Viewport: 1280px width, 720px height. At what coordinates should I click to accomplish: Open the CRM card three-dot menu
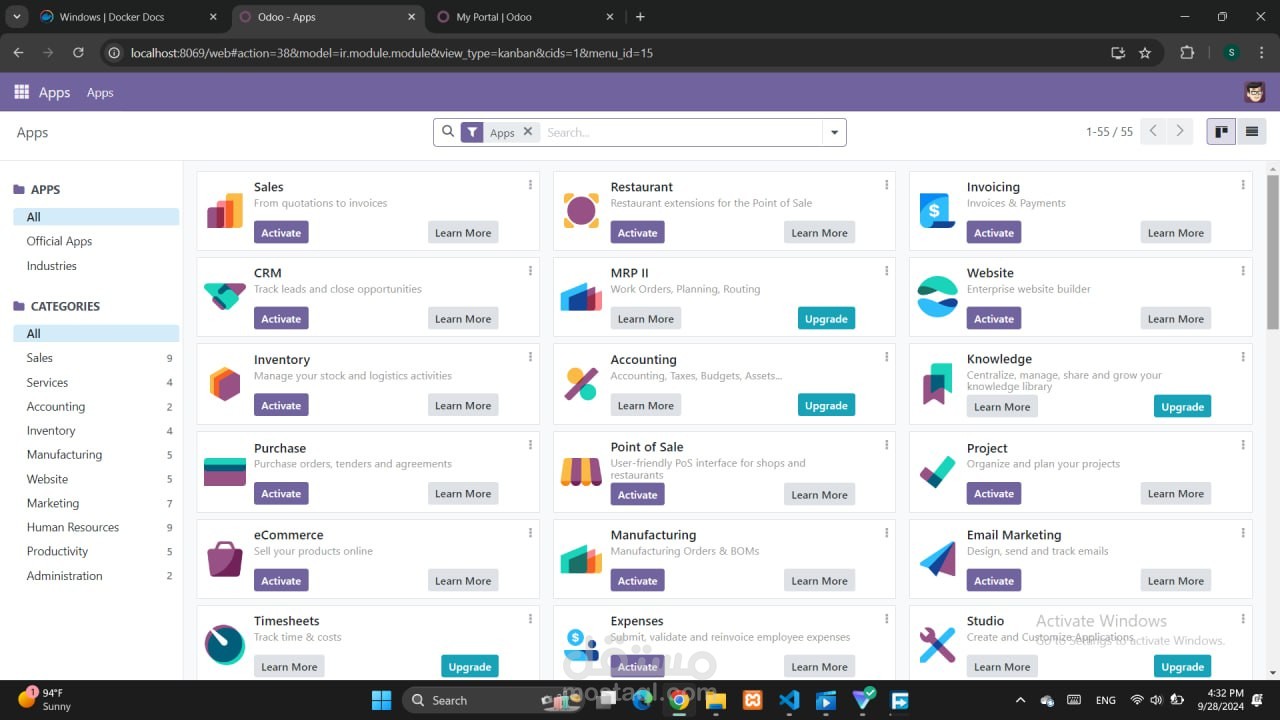(x=530, y=271)
